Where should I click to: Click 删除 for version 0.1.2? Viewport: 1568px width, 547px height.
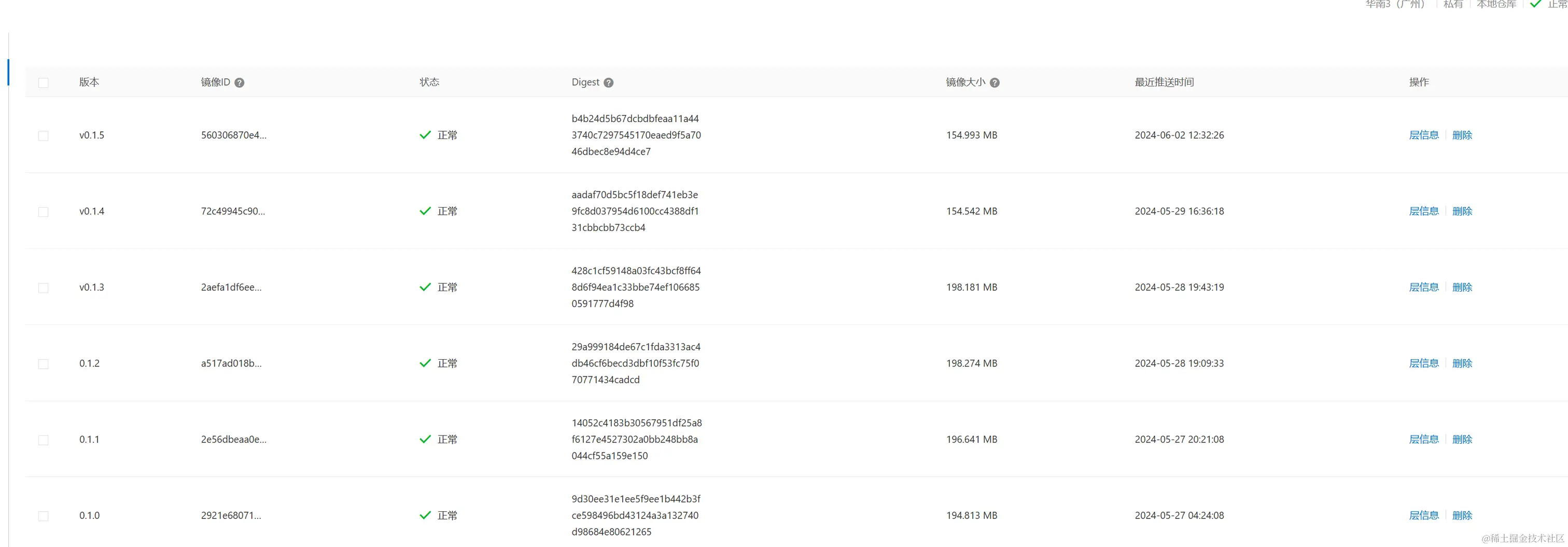(1462, 363)
